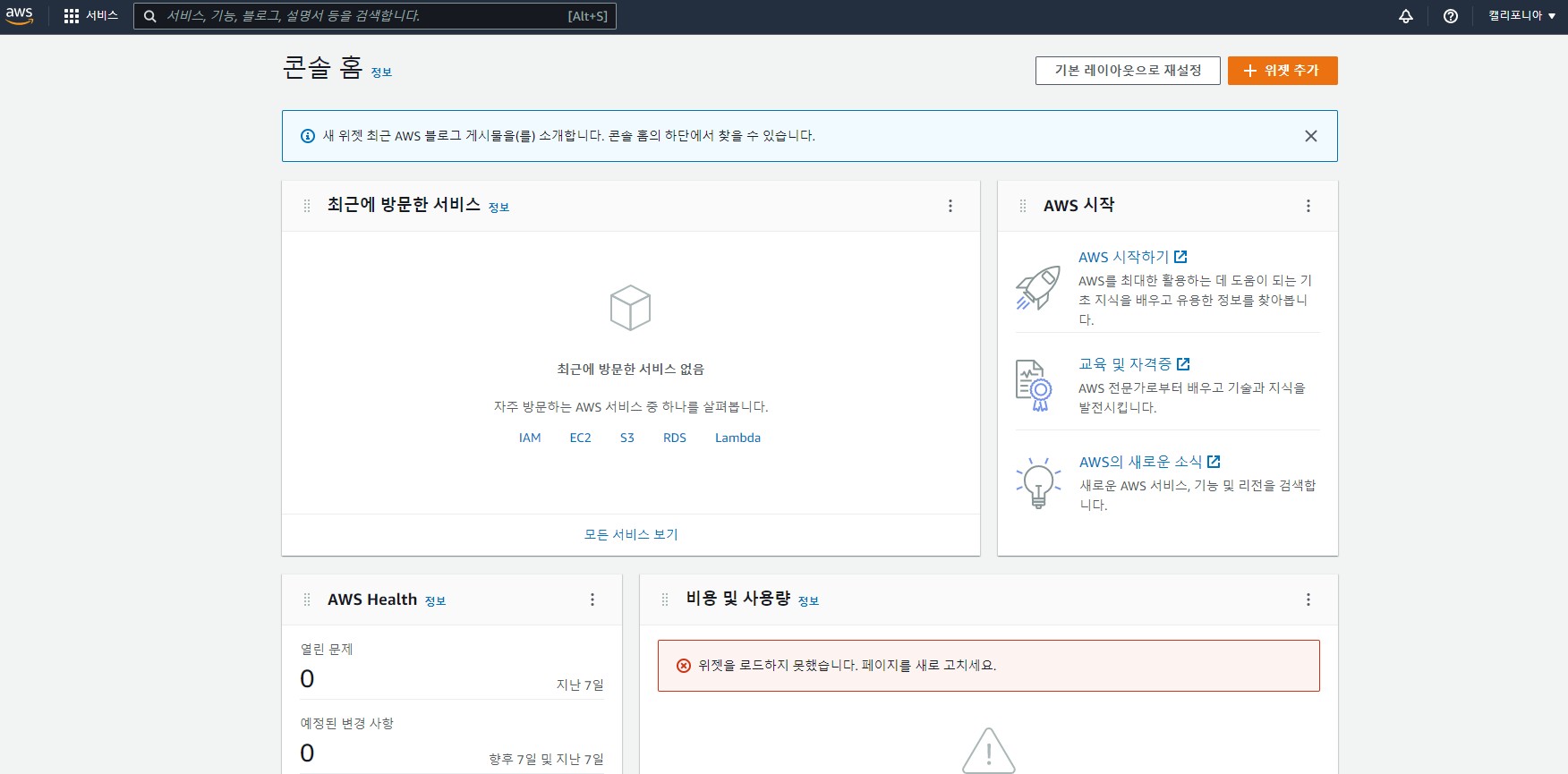Click external link icon beside 교육 및 자격증

(x=1183, y=364)
